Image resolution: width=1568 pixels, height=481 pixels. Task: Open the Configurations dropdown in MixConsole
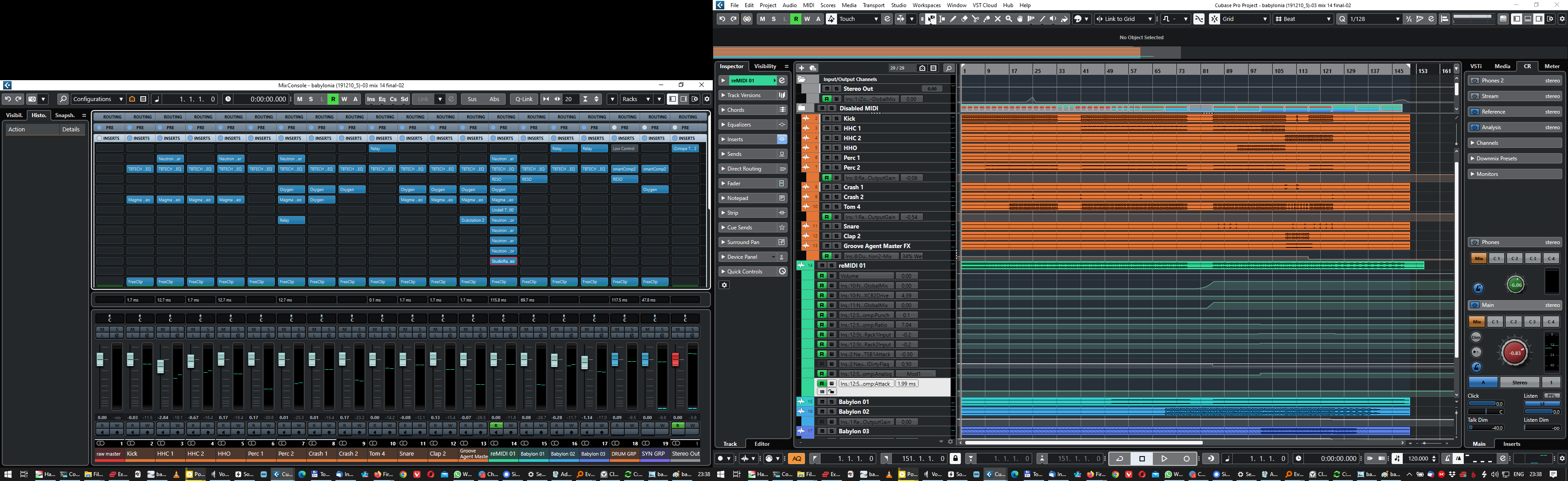tap(98, 99)
